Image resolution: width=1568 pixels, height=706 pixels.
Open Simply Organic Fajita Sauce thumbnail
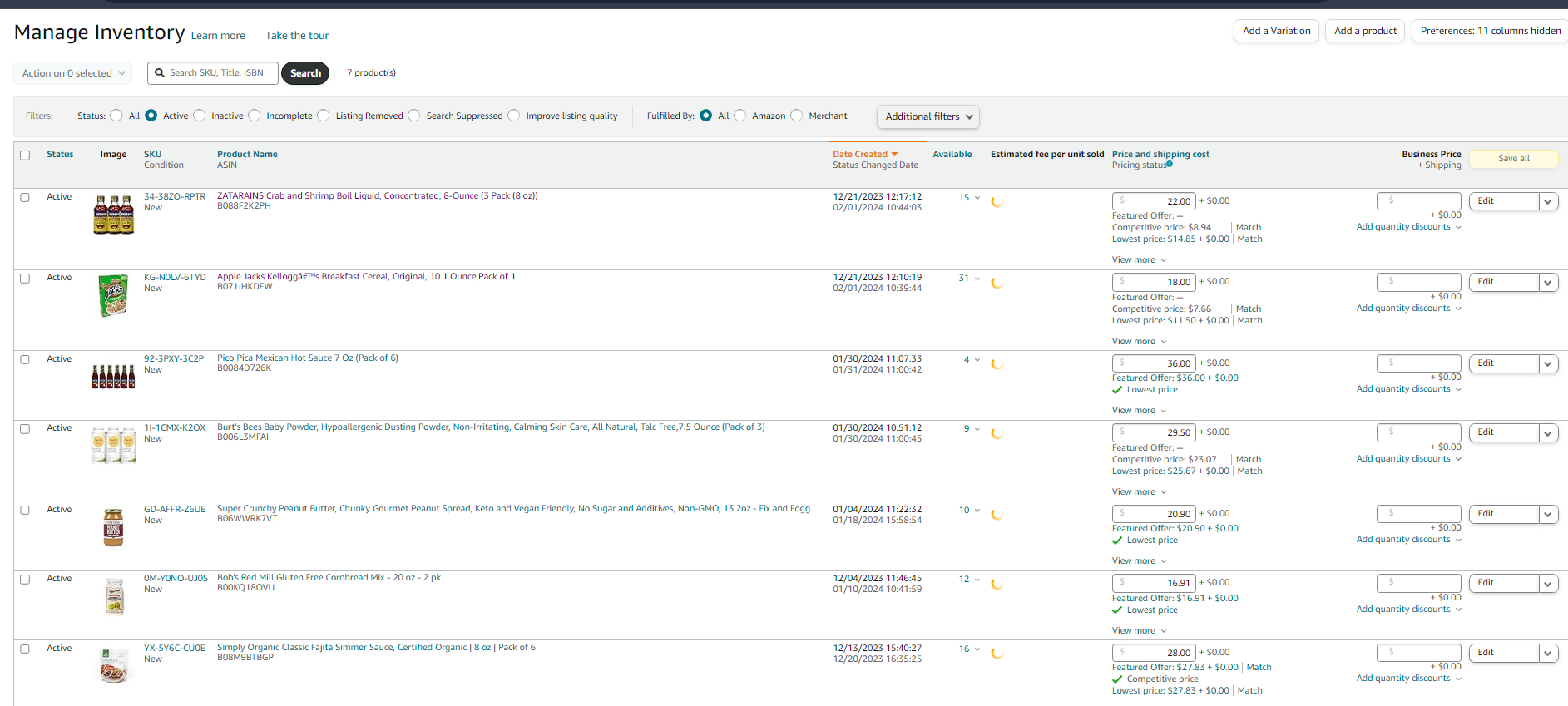click(114, 665)
